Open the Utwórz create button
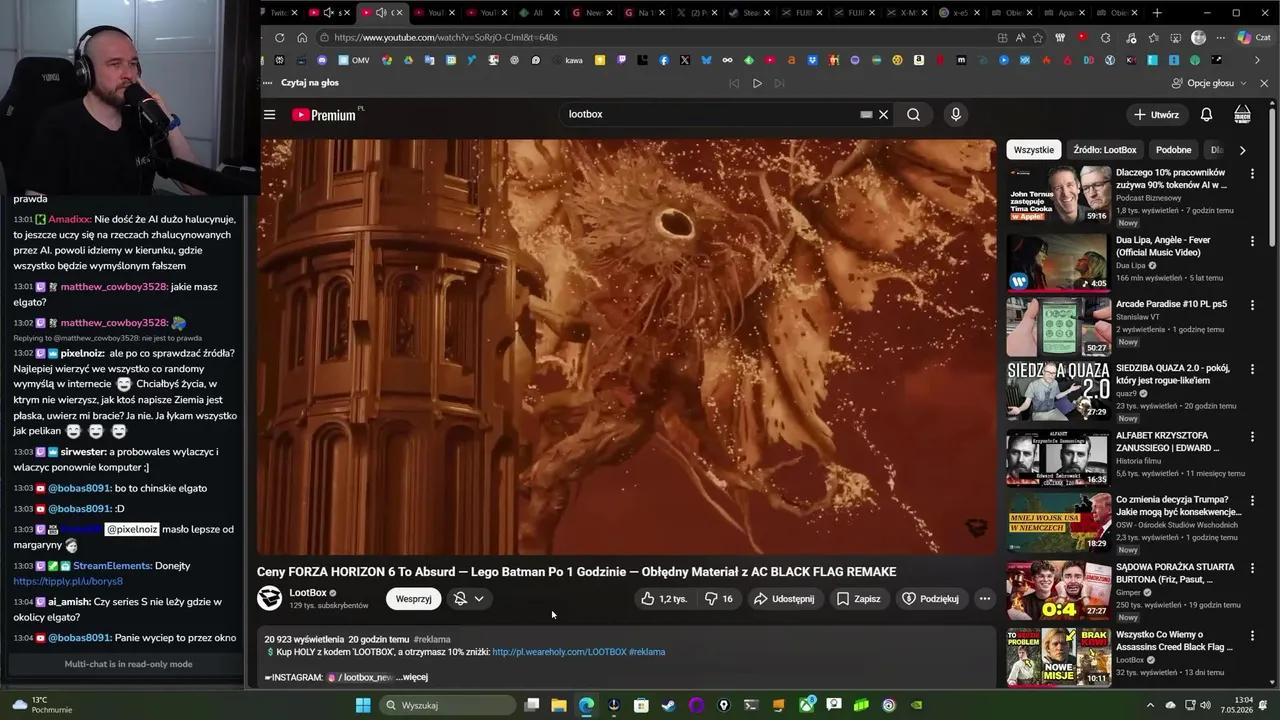The height and width of the screenshot is (720, 1280). (1156, 114)
